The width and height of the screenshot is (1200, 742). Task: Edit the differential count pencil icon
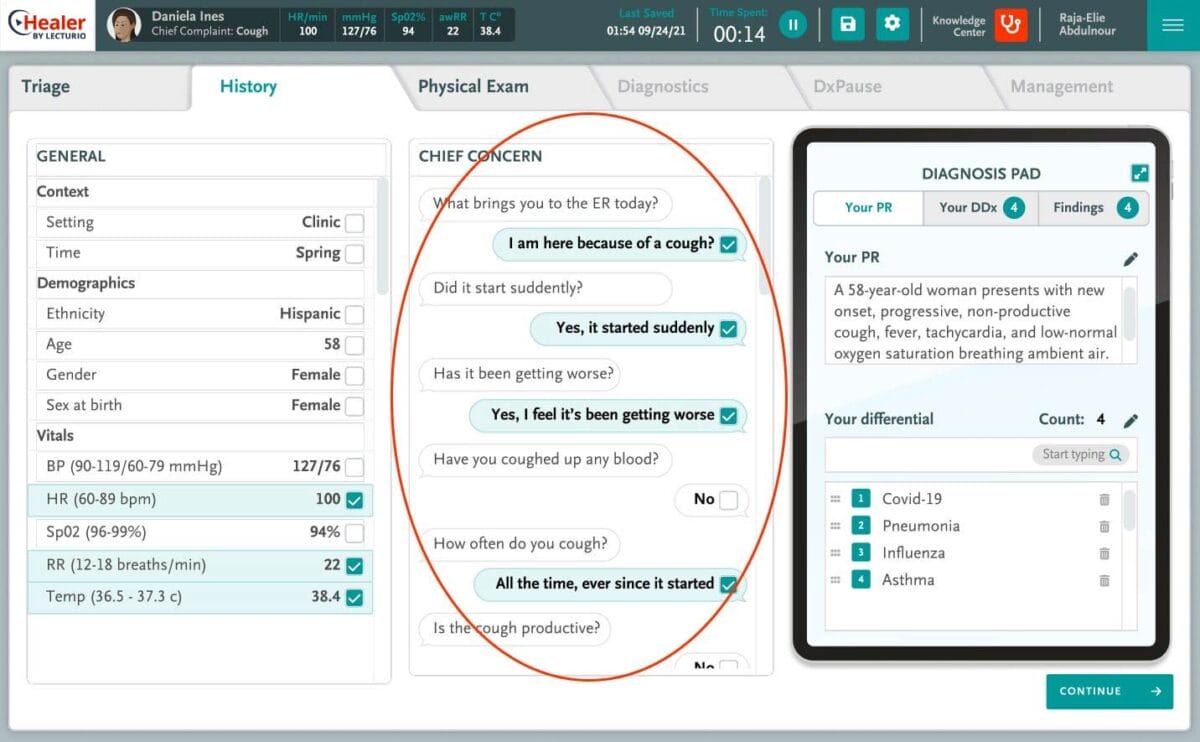coord(1131,420)
